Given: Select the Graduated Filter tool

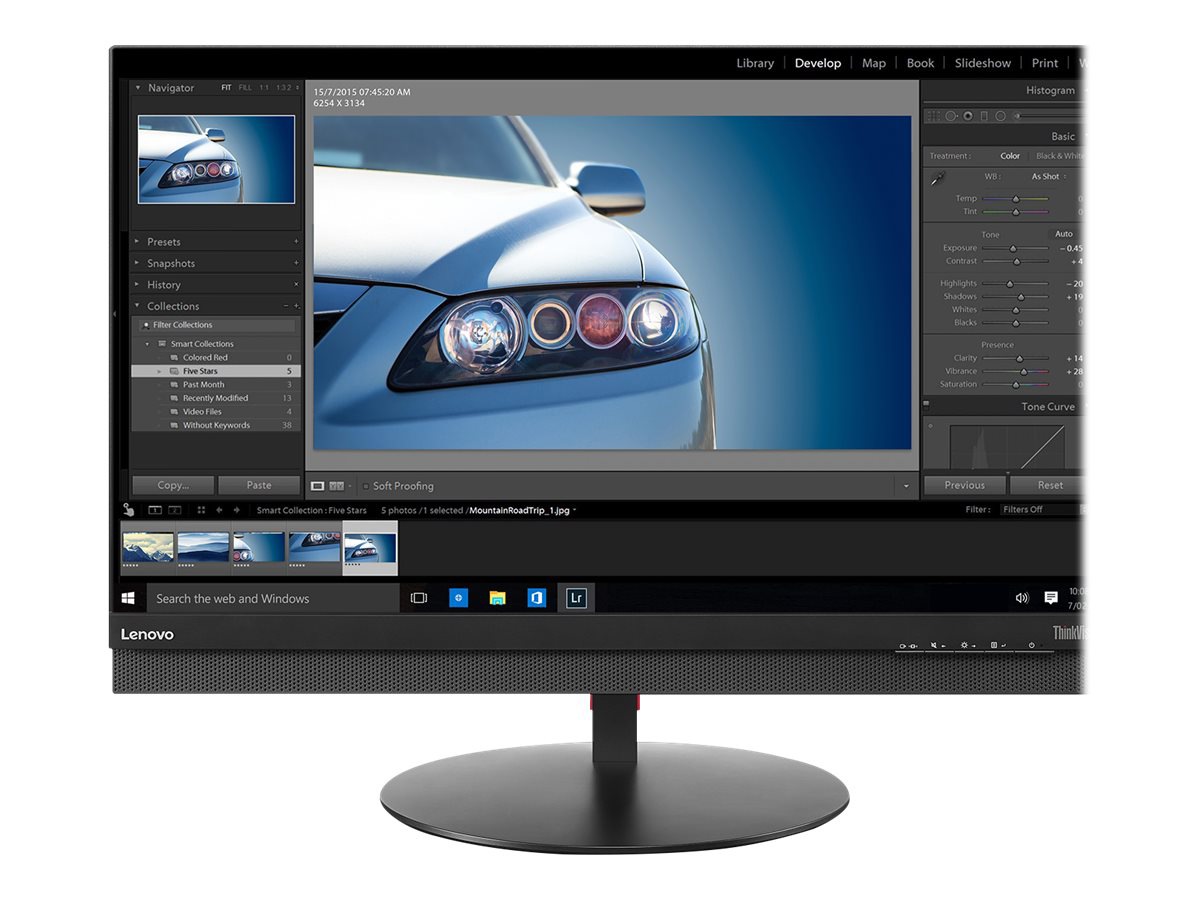Looking at the screenshot, I should click(984, 116).
